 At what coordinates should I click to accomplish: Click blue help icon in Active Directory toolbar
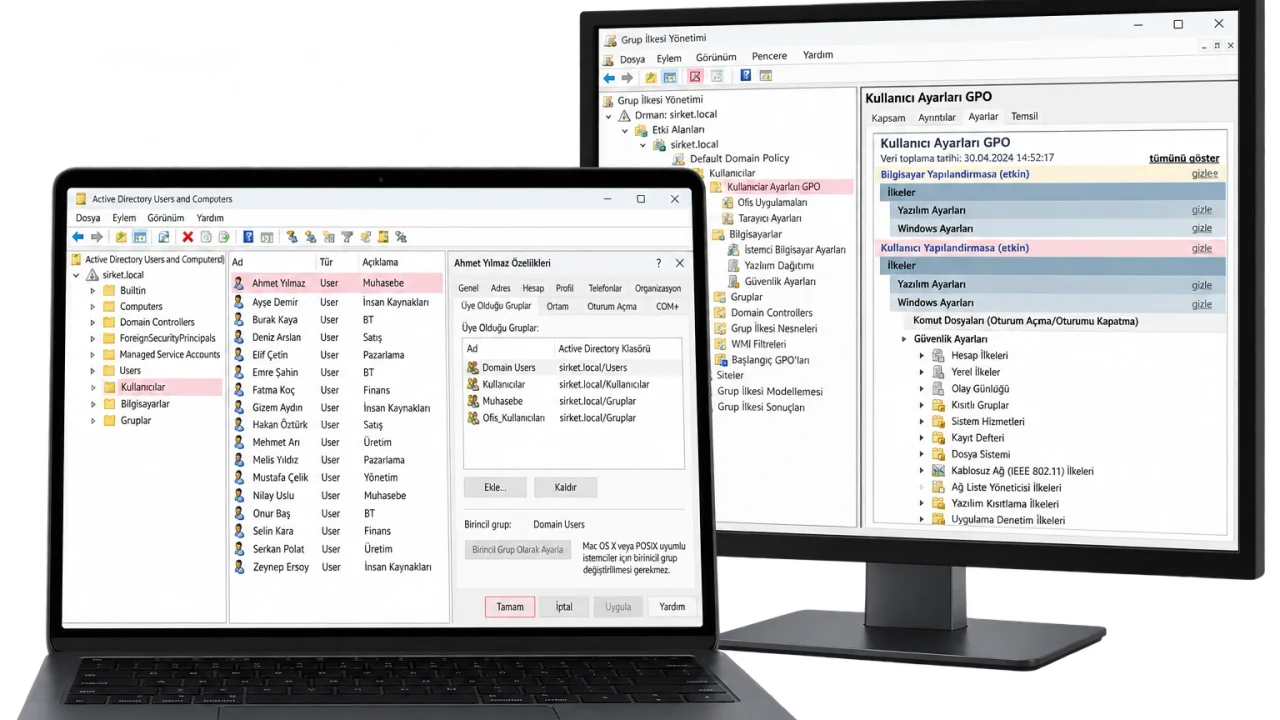(248, 237)
